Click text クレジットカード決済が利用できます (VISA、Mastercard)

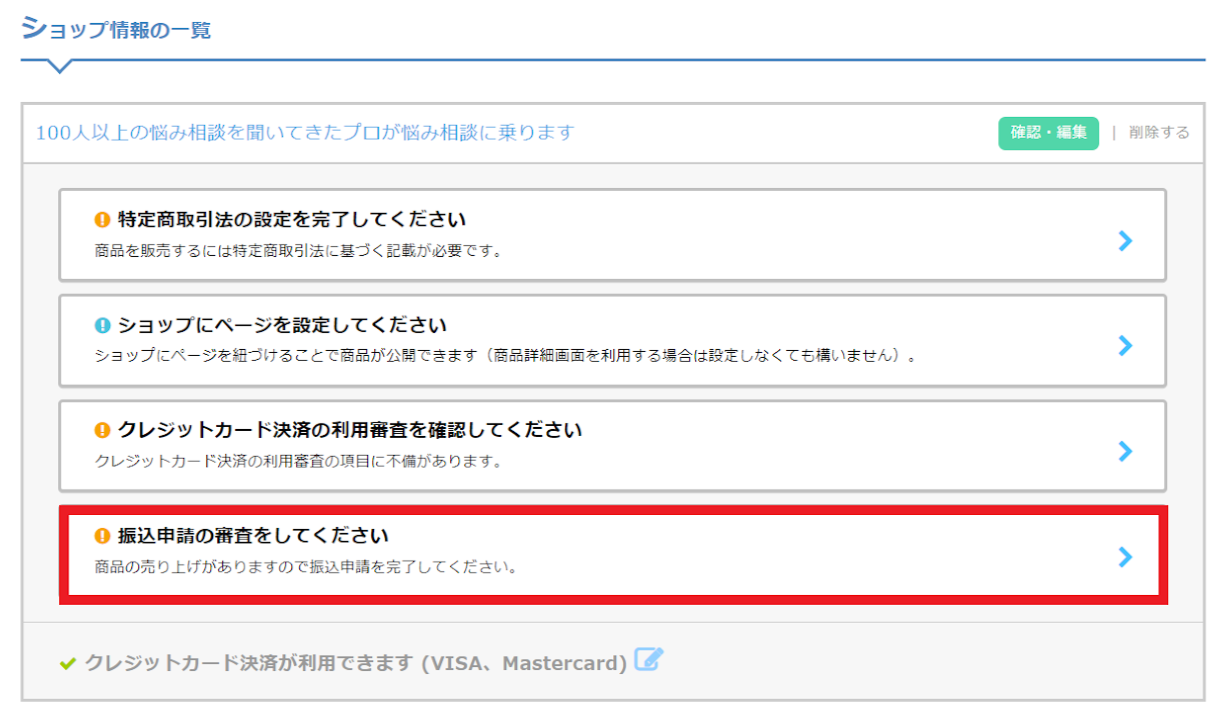click(x=356, y=663)
